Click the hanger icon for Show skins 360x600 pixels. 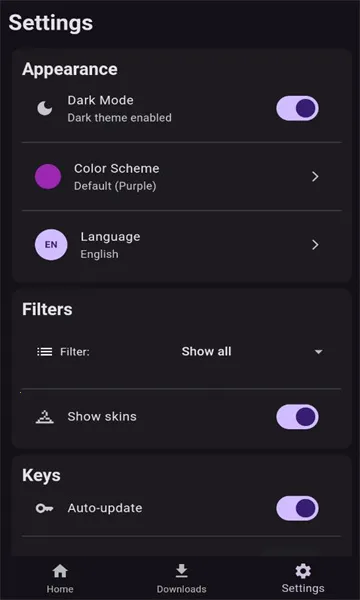click(45, 417)
